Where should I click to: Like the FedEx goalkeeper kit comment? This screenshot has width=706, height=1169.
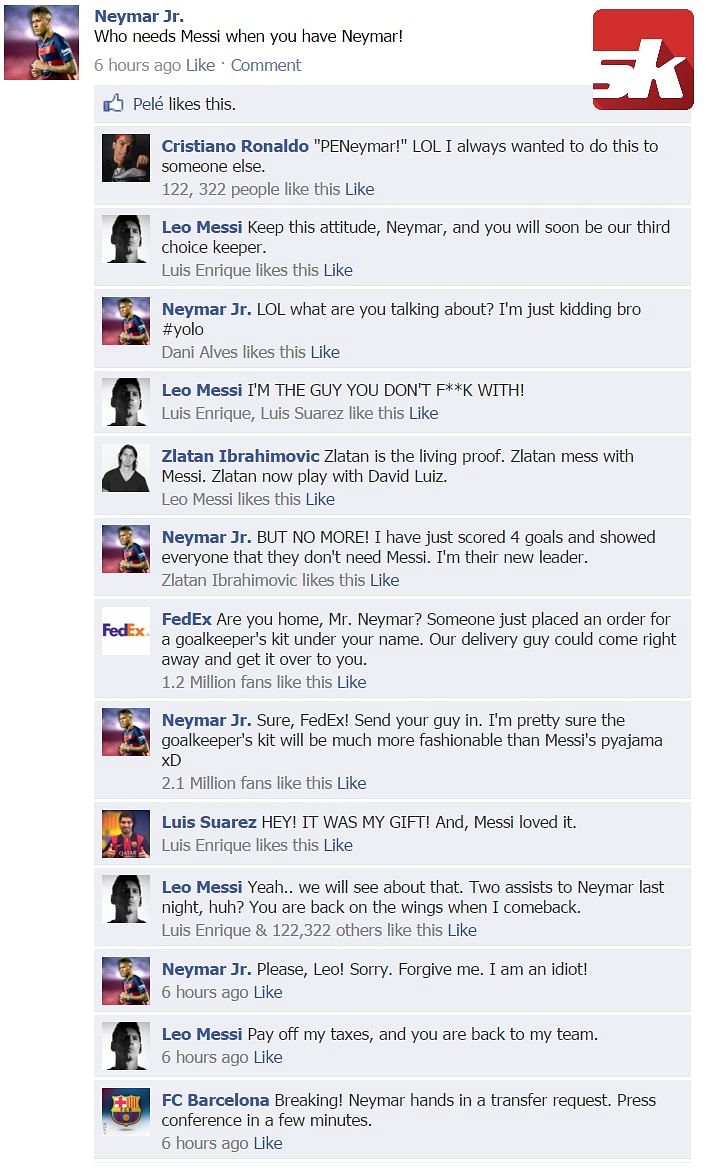click(351, 682)
